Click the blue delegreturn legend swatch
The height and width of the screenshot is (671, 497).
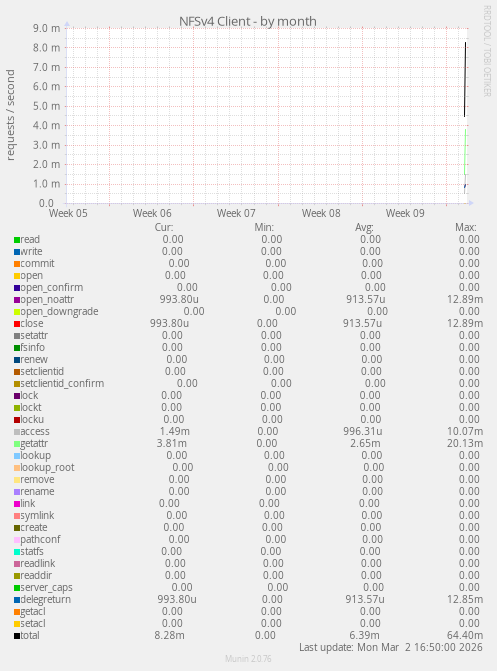[x=17, y=600]
